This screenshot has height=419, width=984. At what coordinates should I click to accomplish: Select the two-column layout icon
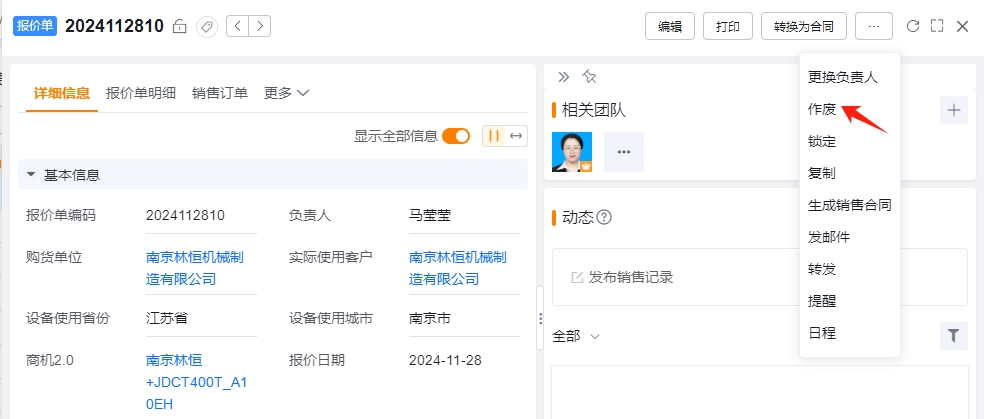[494, 136]
